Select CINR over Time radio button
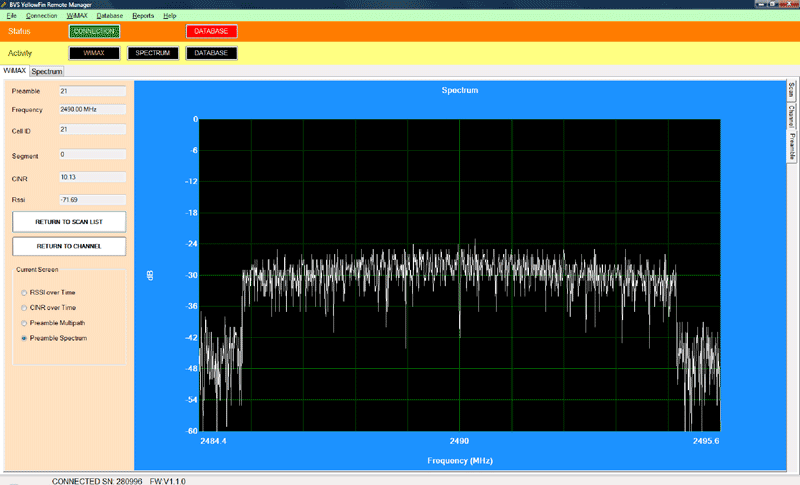 point(24,308)
